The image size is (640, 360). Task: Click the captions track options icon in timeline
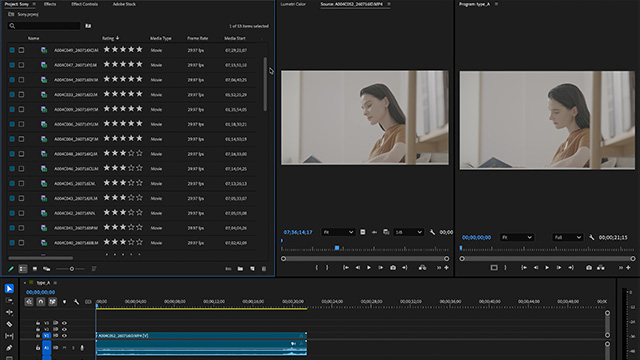click(x=88, y=302)
